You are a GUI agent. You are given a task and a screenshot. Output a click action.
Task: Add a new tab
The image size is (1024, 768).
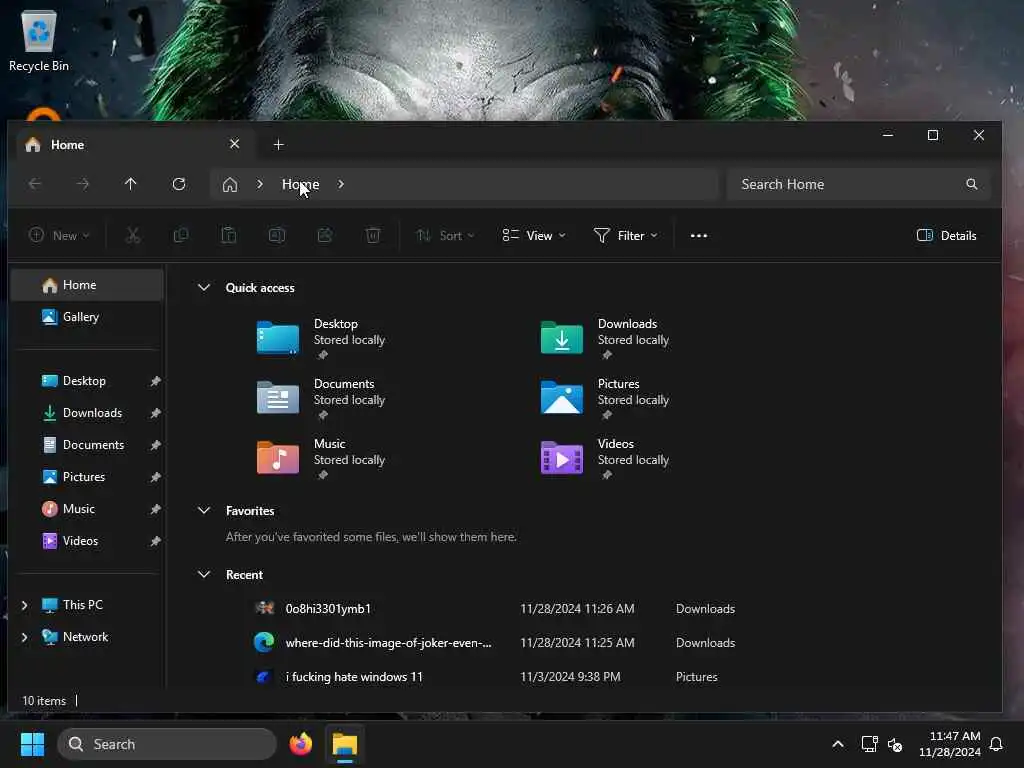(279, 144)
